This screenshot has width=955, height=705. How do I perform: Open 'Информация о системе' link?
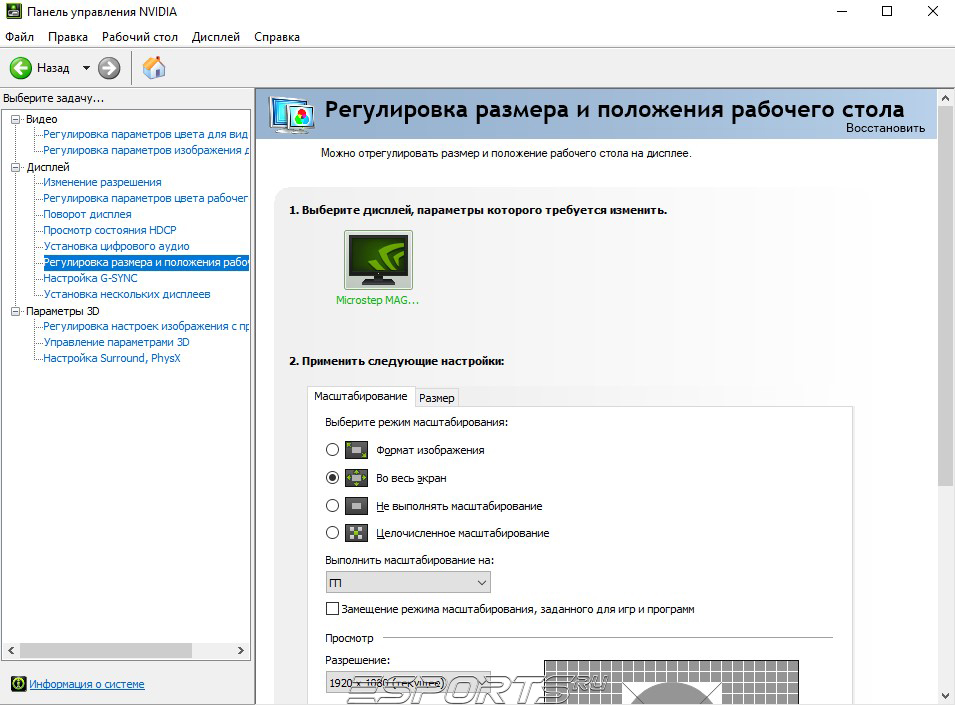[86, 684]
